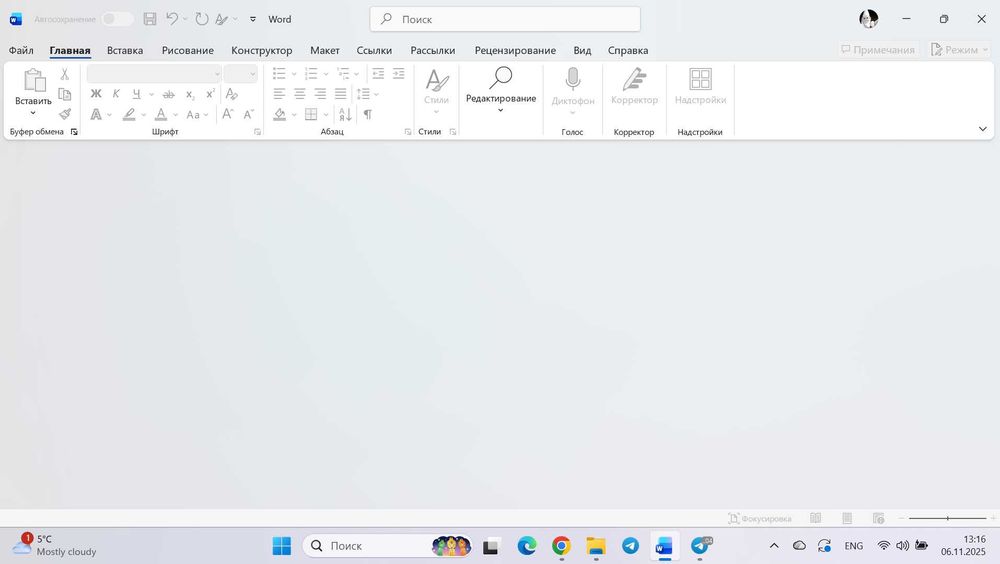
Task: Increase font size icon
Action: (x=228, y=114)
